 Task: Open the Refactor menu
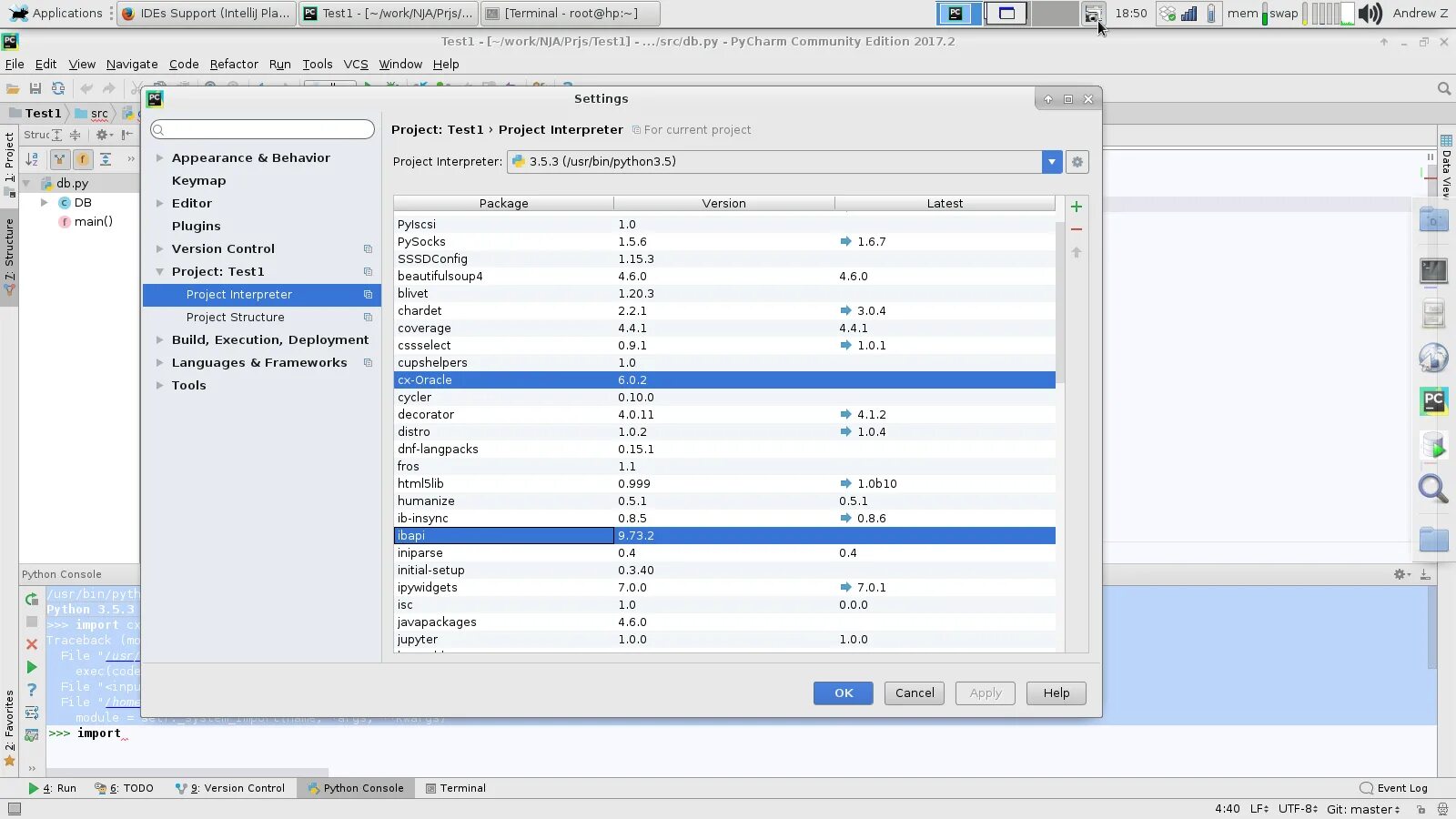tap(234, 64)
